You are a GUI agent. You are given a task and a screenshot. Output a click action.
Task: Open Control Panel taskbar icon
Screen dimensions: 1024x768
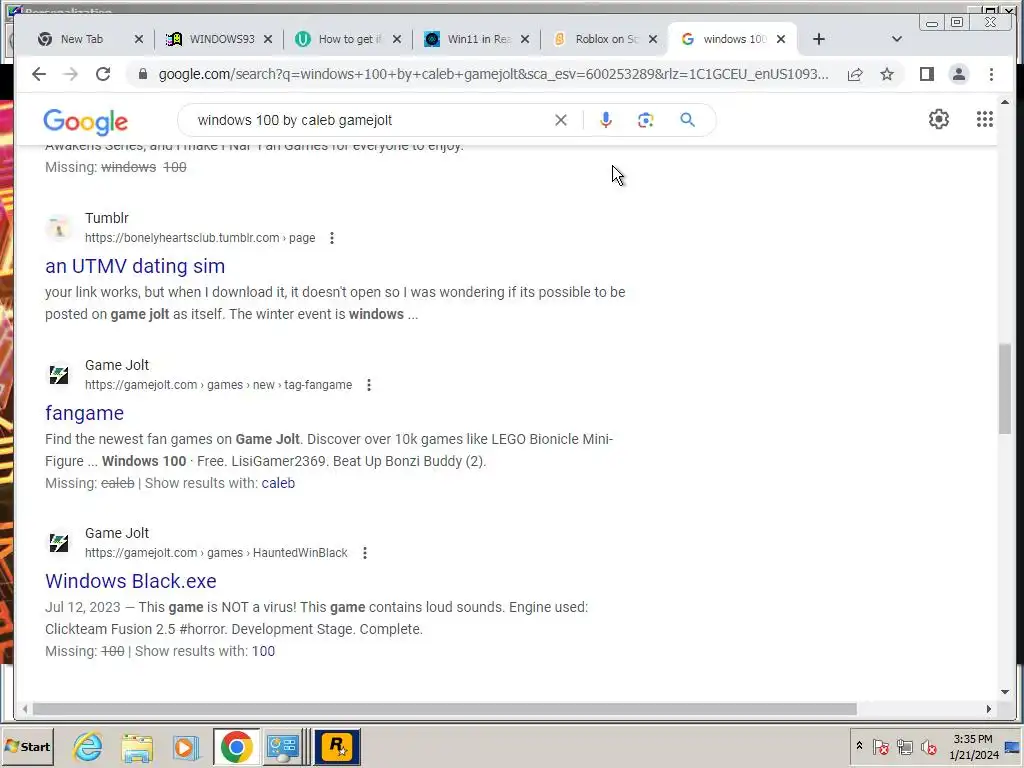pyautogui.click(x=283, y=748)
